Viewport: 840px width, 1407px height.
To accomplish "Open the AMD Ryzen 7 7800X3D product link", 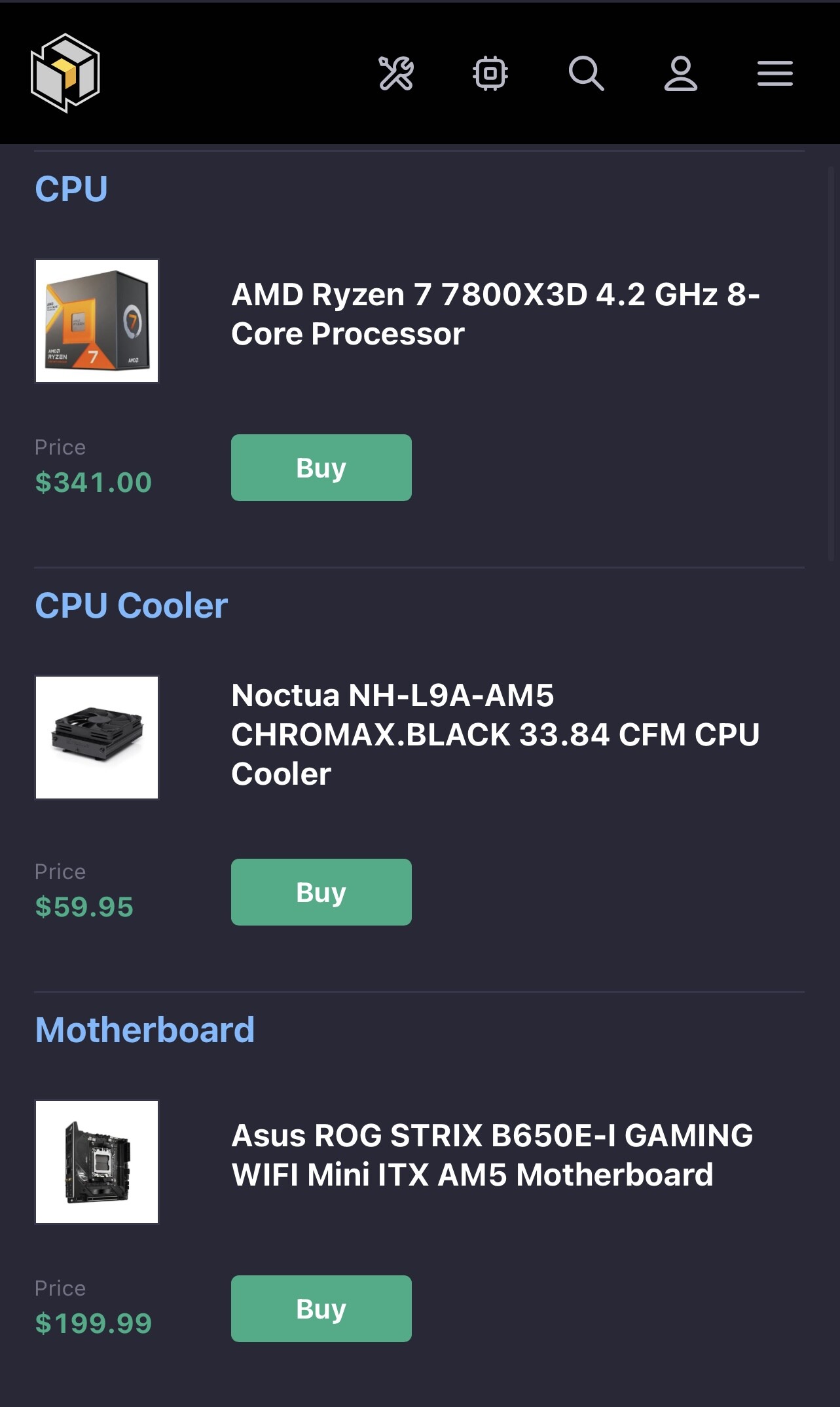I will coord(496,314).
